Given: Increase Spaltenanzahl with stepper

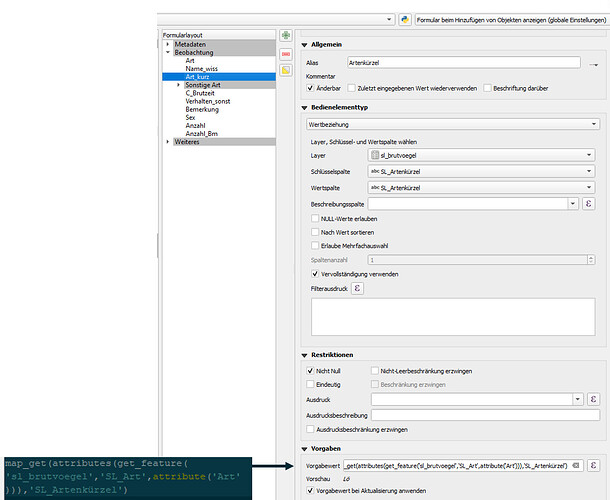Looking at the screenshot, I should pyautogui.click(x=591, y=257).
